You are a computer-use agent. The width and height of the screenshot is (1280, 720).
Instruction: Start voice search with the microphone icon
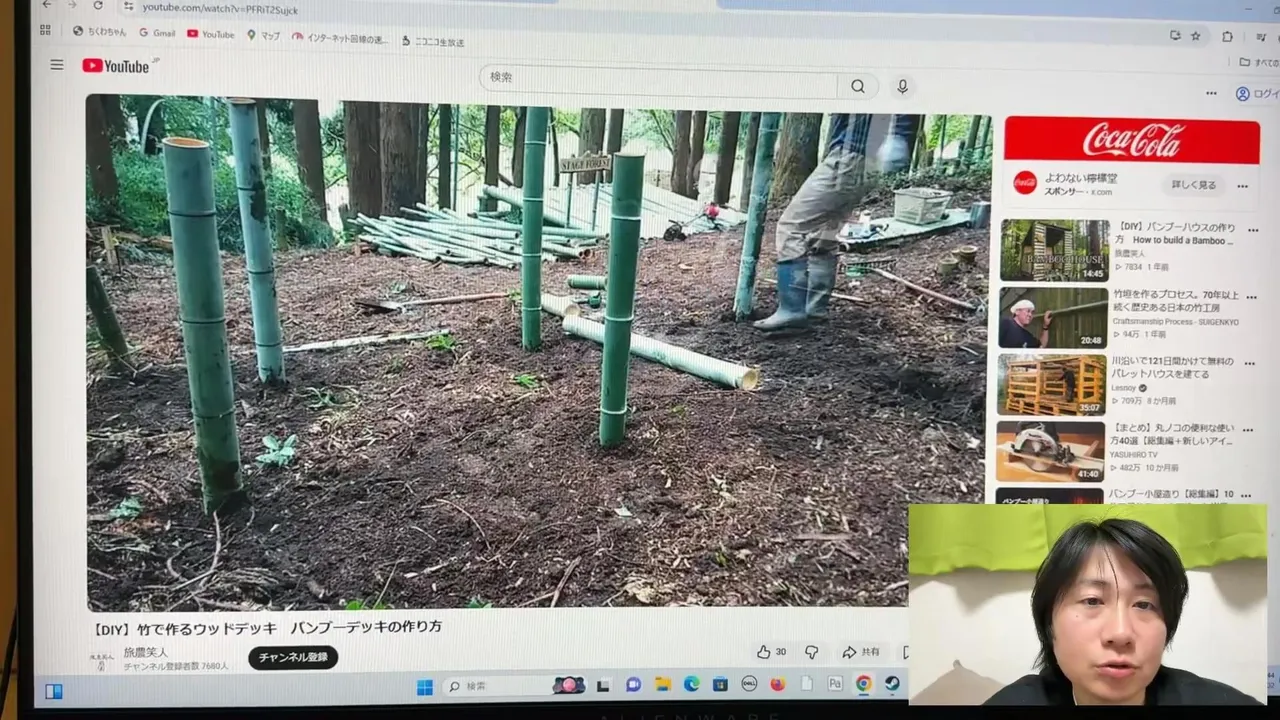coord(903,87)
